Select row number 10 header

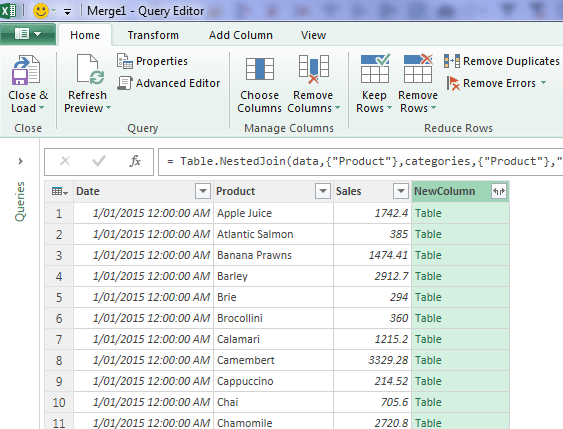pyautogui.click(x=59, y=402)
